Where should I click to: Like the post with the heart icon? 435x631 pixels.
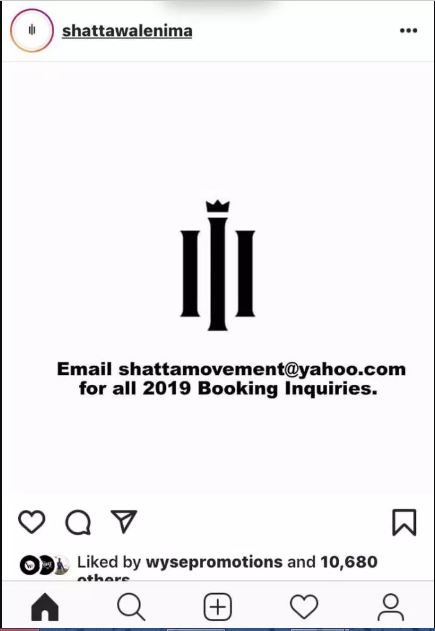pyautogui.click(x=32, y=522)
